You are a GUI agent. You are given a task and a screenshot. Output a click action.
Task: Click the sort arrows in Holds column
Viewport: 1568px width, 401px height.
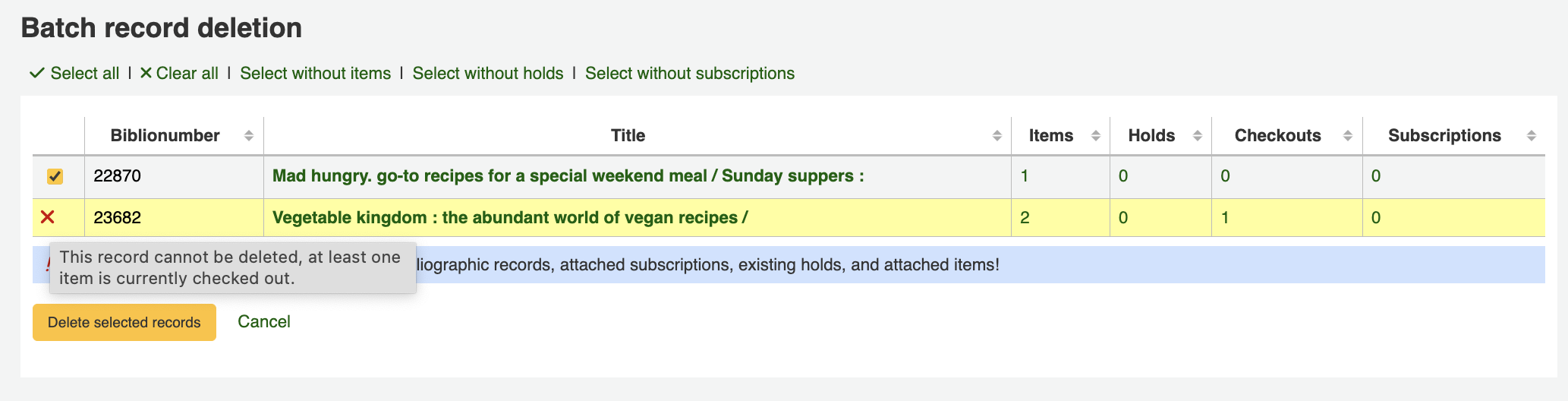pos(1197,136)
